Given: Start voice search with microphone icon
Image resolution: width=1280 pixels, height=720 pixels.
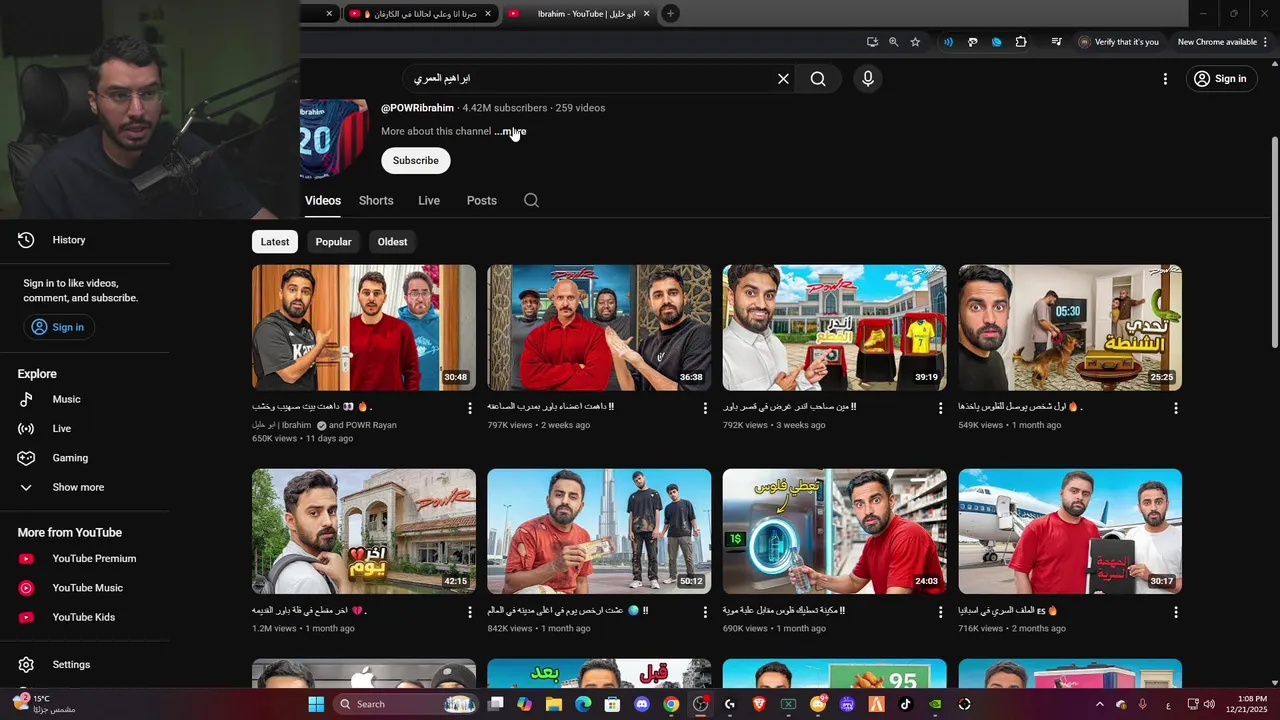Looking at the screenshot, I should (868, 79).
